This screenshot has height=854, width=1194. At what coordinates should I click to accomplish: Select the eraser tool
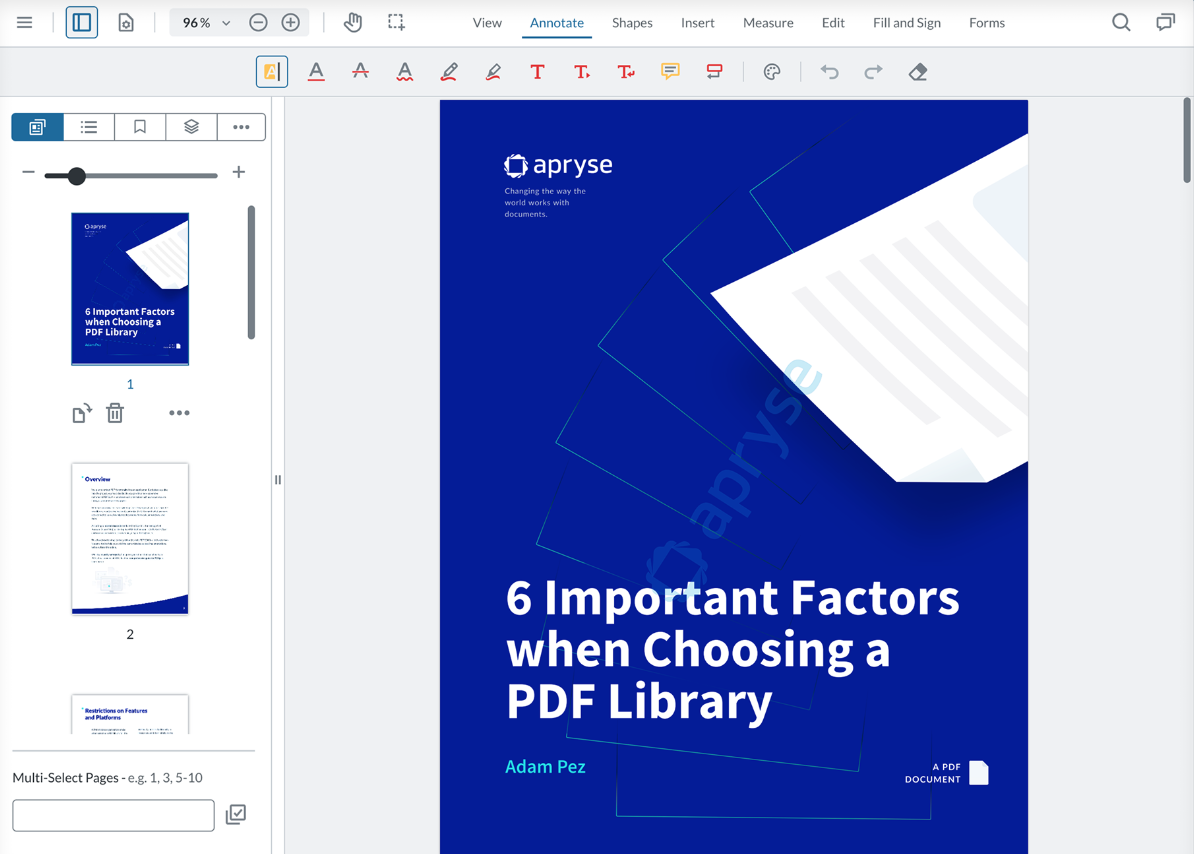(918, 72)
